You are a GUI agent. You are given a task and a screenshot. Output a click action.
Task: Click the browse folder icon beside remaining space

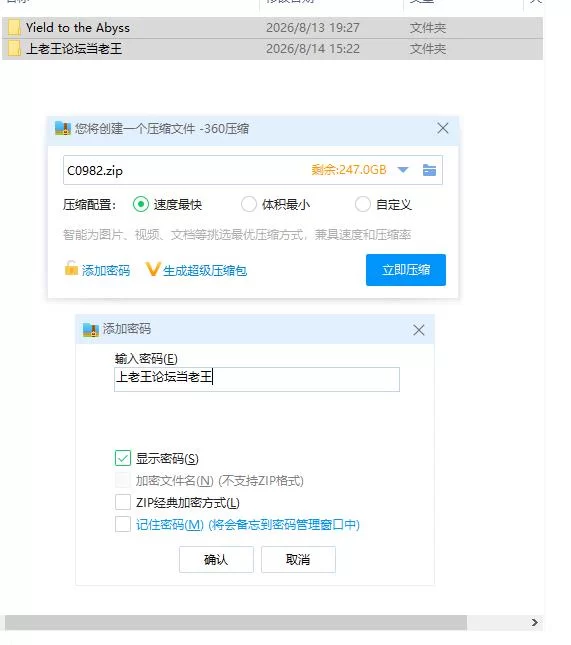coord(429,170)
